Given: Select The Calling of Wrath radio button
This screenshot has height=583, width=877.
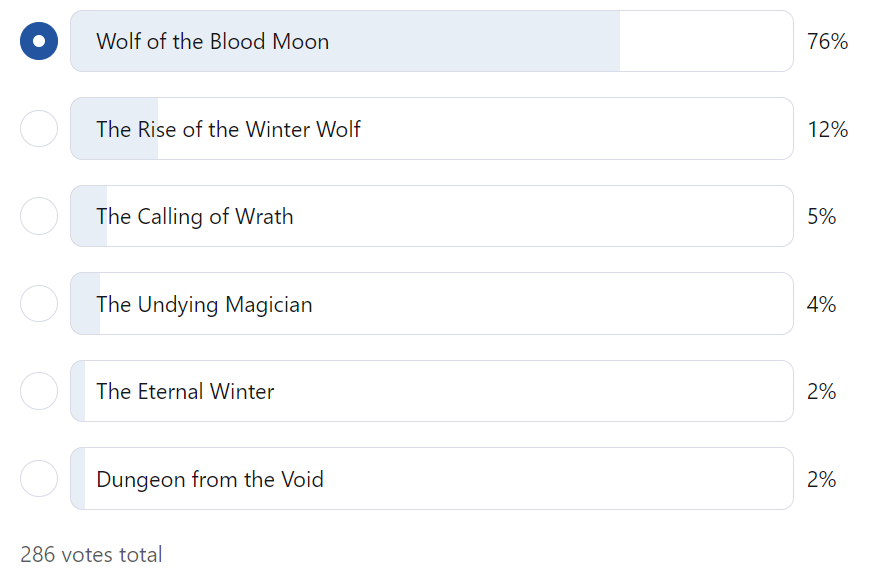Looking at the screenshot, I should coord(38,216).
